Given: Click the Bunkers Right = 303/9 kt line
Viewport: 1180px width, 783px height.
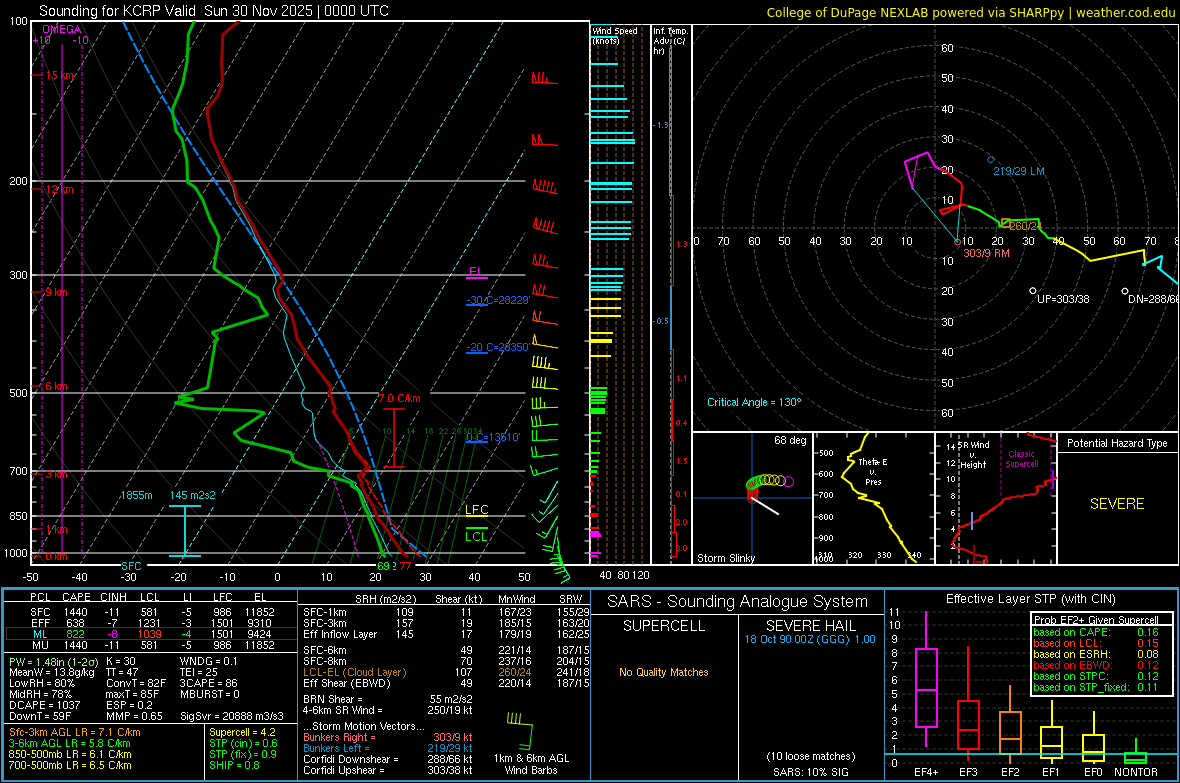Looking at the screenshot, I should click(x=388, y=737).
